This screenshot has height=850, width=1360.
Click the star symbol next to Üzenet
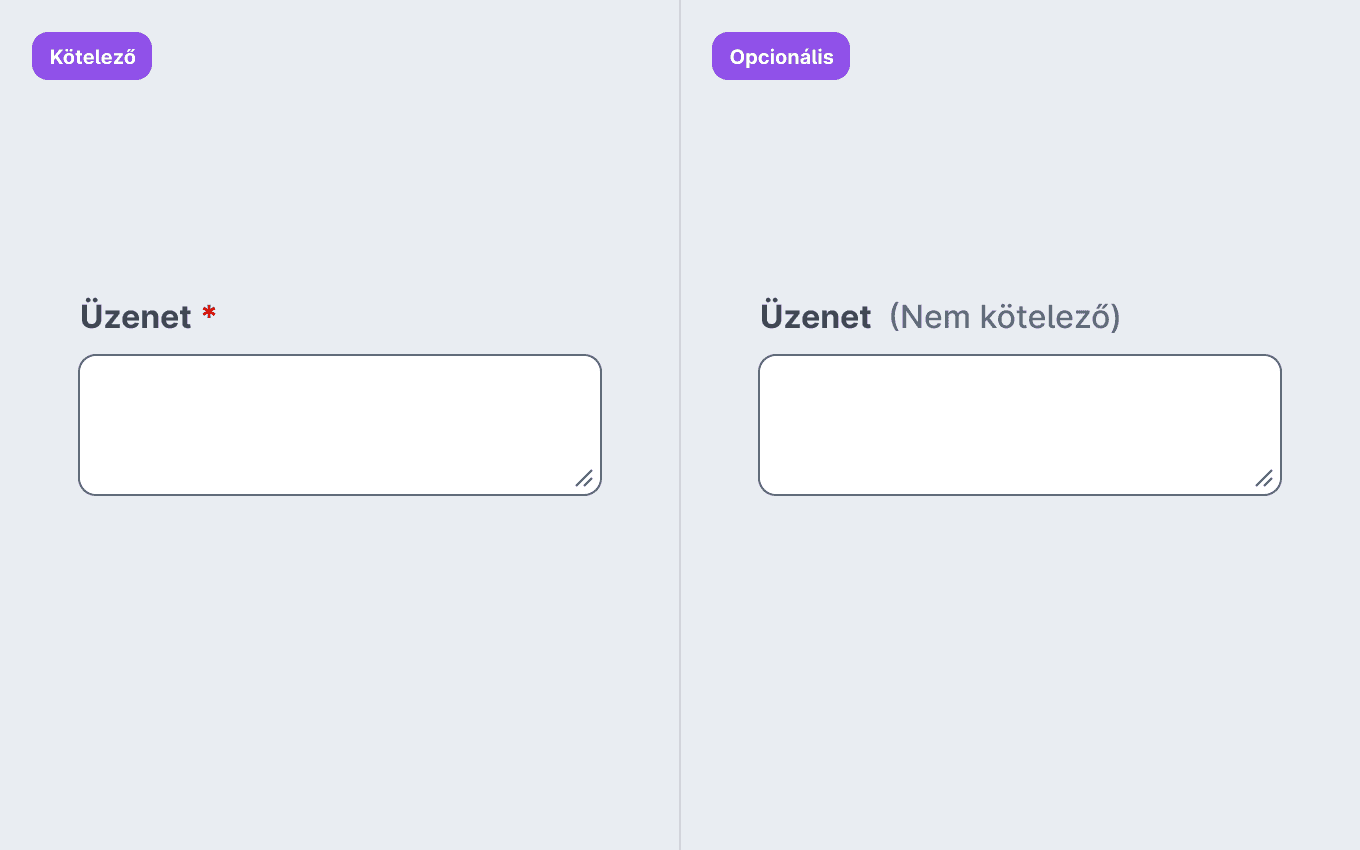coord(209,315)
